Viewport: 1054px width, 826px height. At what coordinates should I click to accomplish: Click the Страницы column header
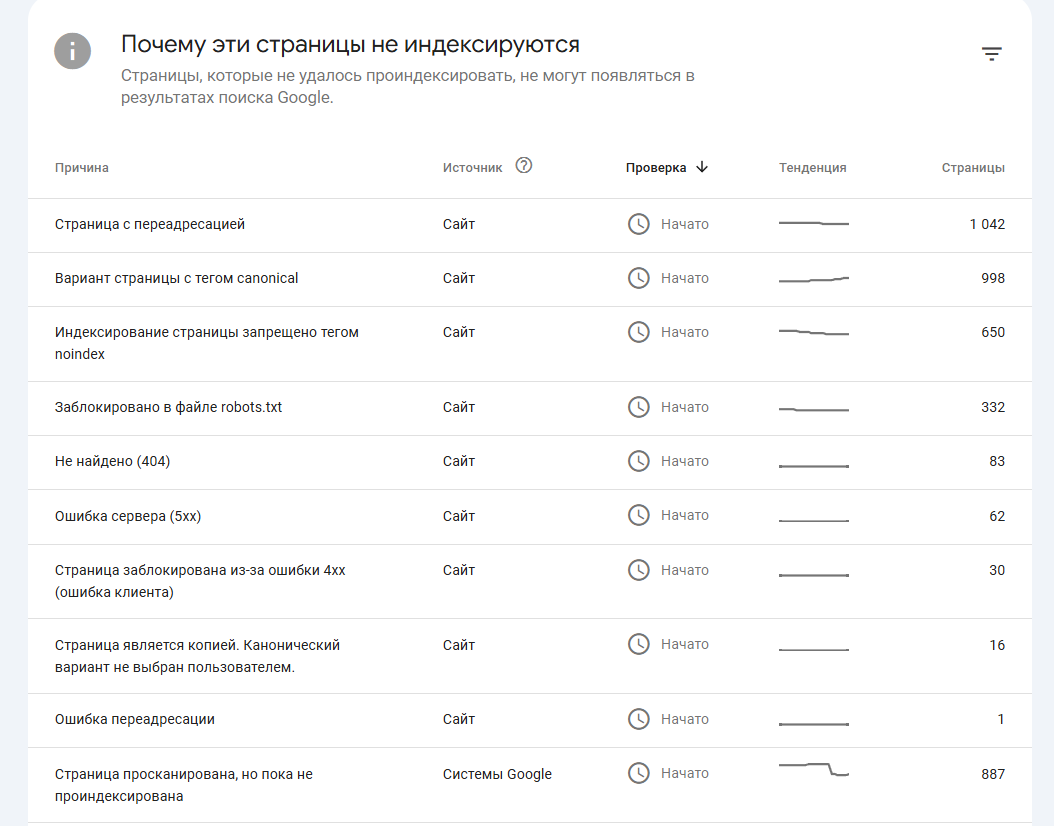tap(973, 168)
